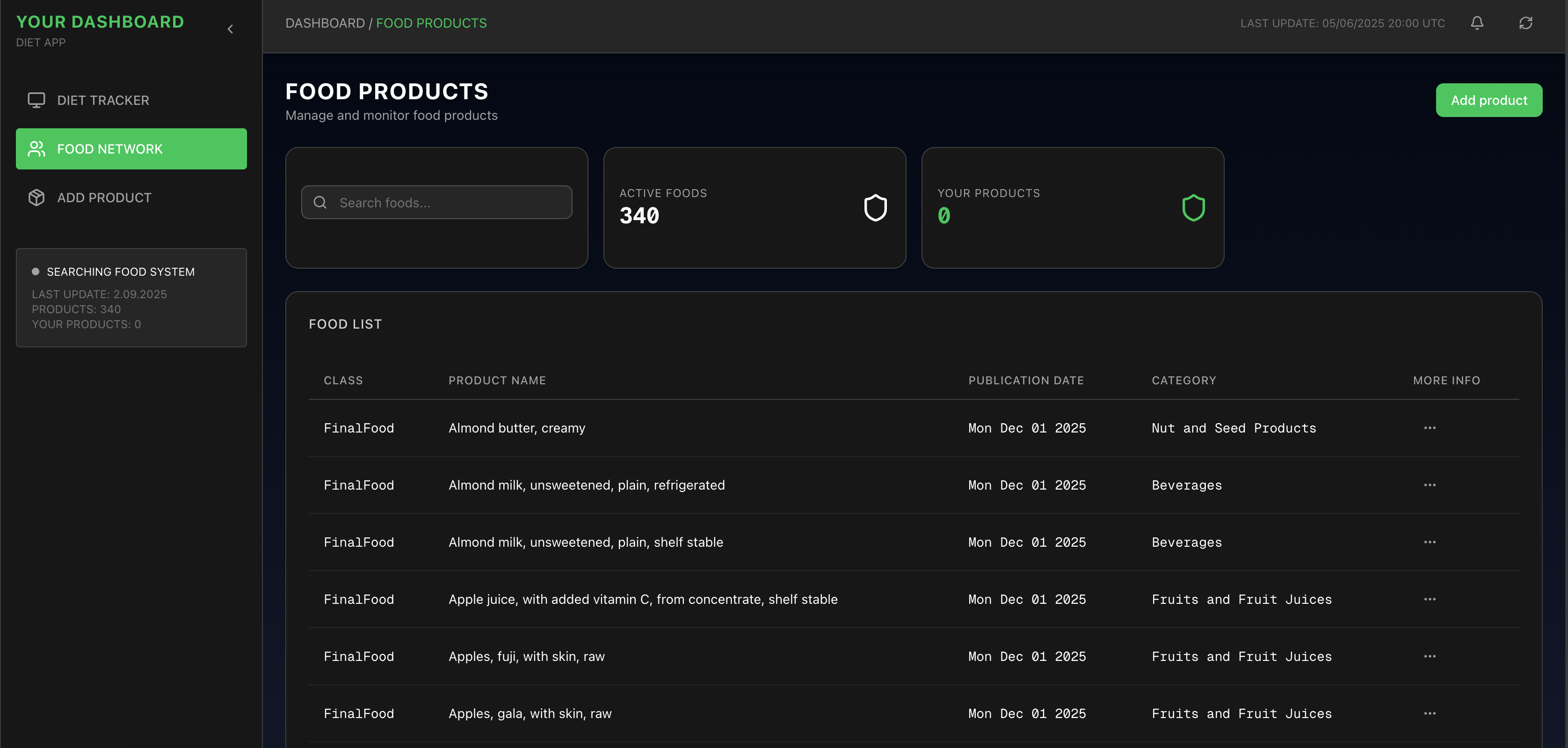The height and width of the screenshot is (748, 1568).
Task: Click the Food Network navigation entry
Action: tap(109, 149)
